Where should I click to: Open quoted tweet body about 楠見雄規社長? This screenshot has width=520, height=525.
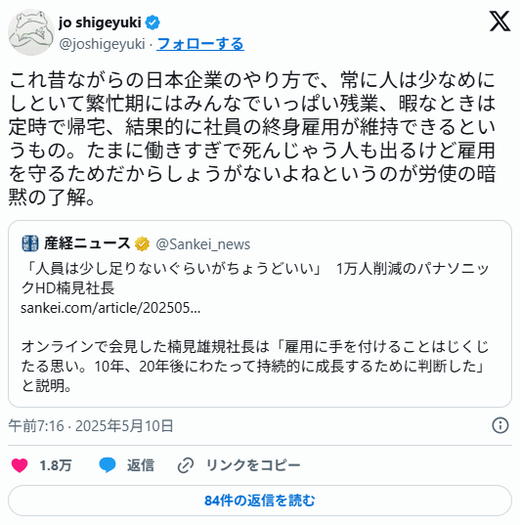tap(254, 366)
